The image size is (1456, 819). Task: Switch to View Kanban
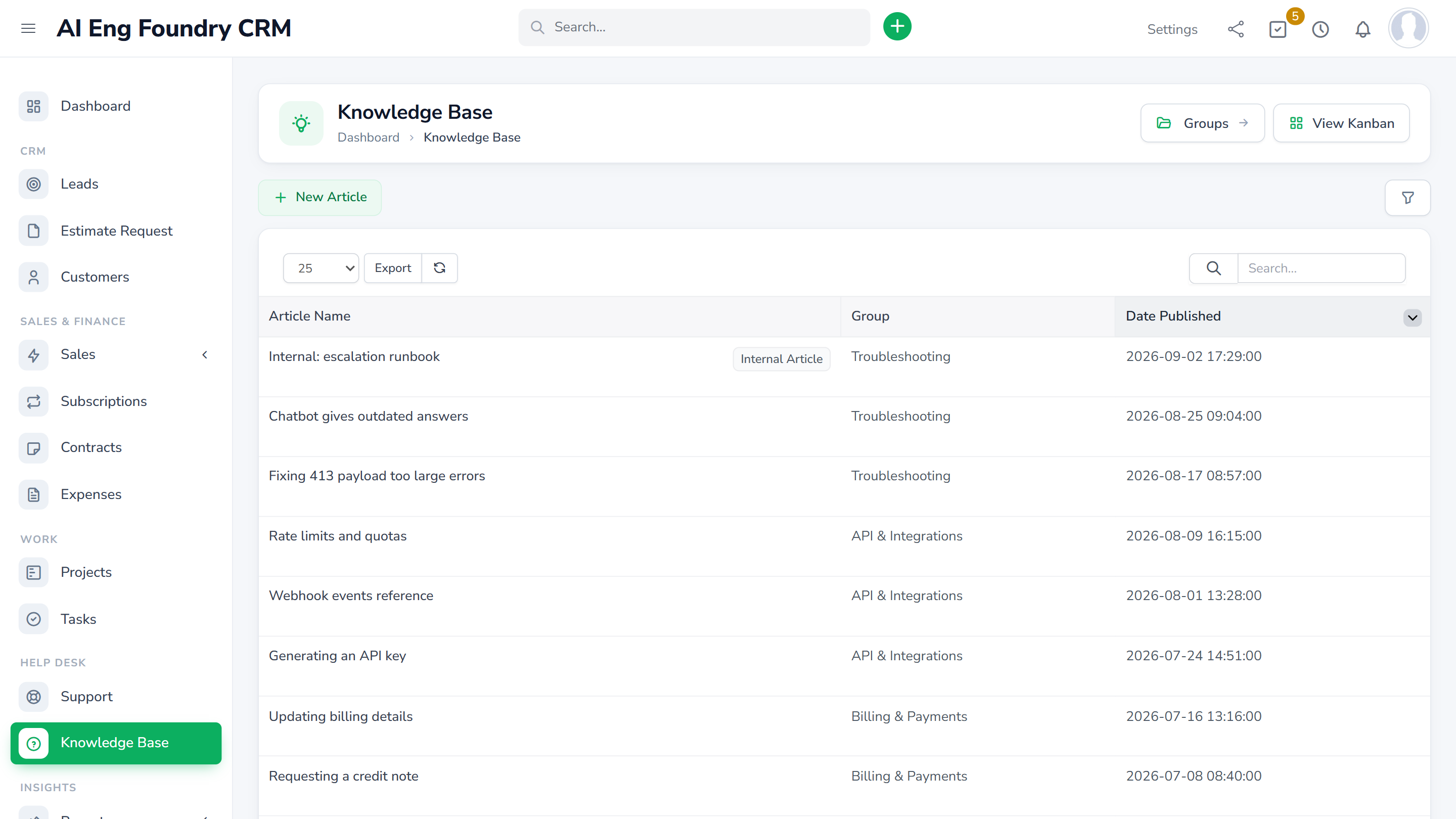(1341, 123)
